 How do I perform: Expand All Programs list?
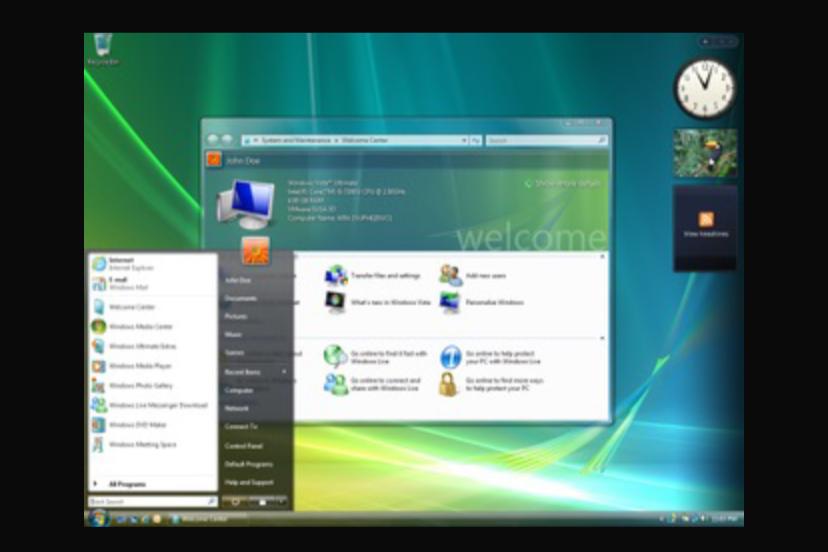coord(126,484)
